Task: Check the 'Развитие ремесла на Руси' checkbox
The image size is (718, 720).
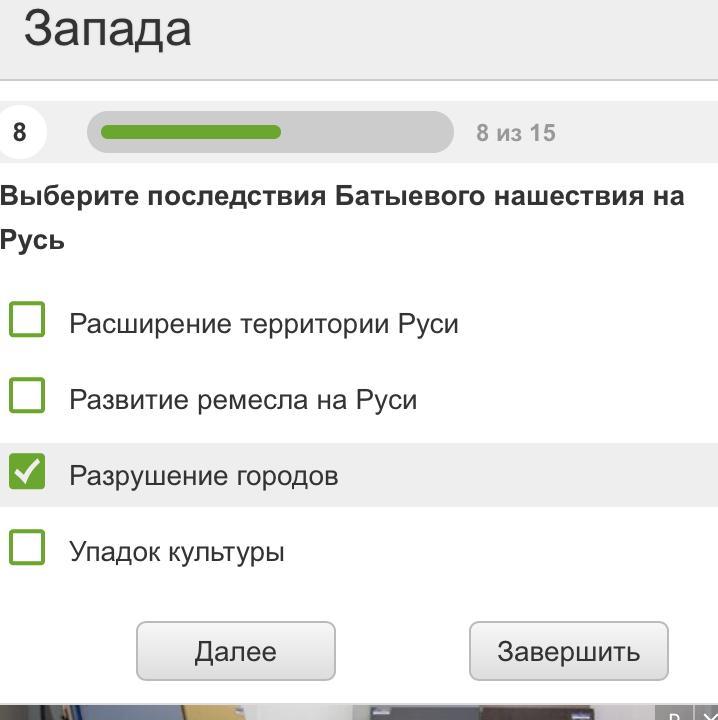Action: 27,395
